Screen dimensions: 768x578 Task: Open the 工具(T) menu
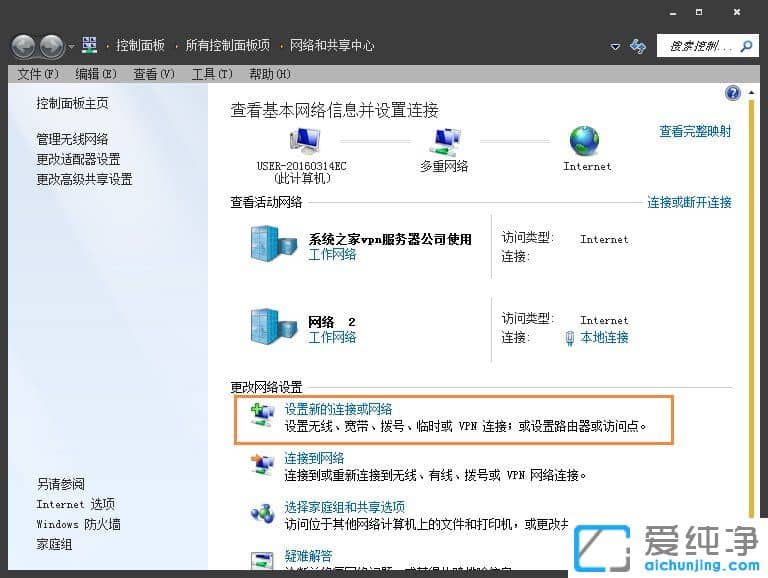pos(212,74)
